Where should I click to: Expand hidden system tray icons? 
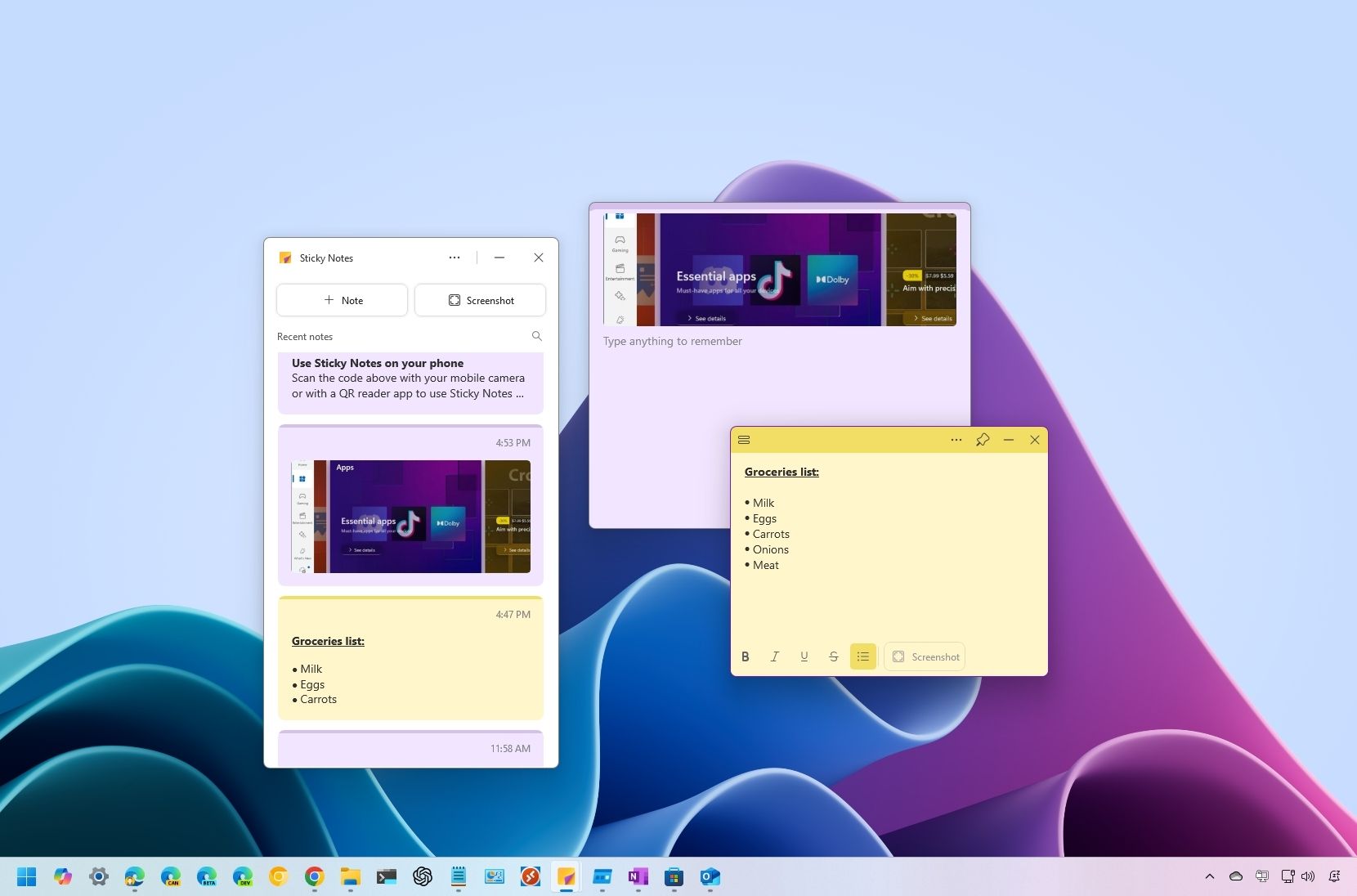pyautogui.click(x=1209, y=876)
